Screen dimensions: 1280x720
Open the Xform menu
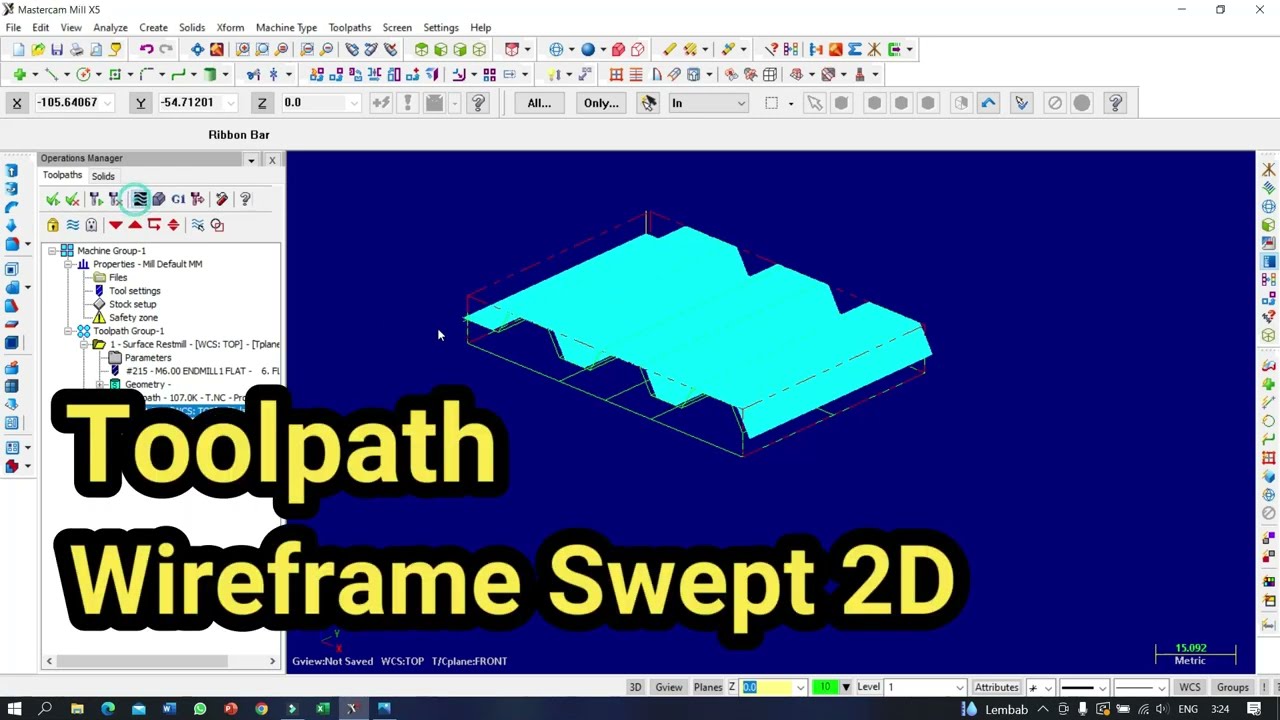pyautogui.click(x=230, y=28)
